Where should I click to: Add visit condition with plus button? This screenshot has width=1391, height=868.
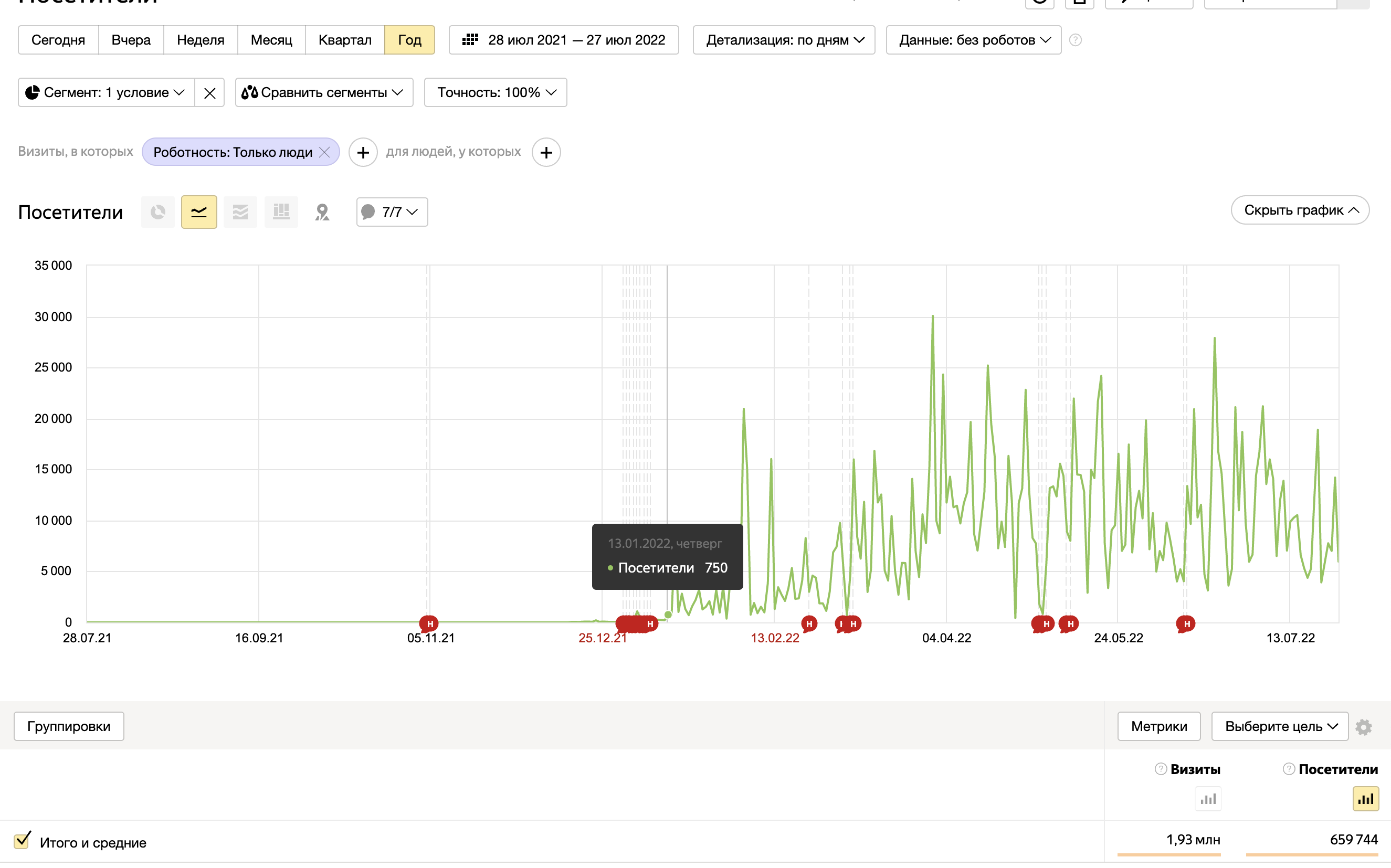point(363,152)
